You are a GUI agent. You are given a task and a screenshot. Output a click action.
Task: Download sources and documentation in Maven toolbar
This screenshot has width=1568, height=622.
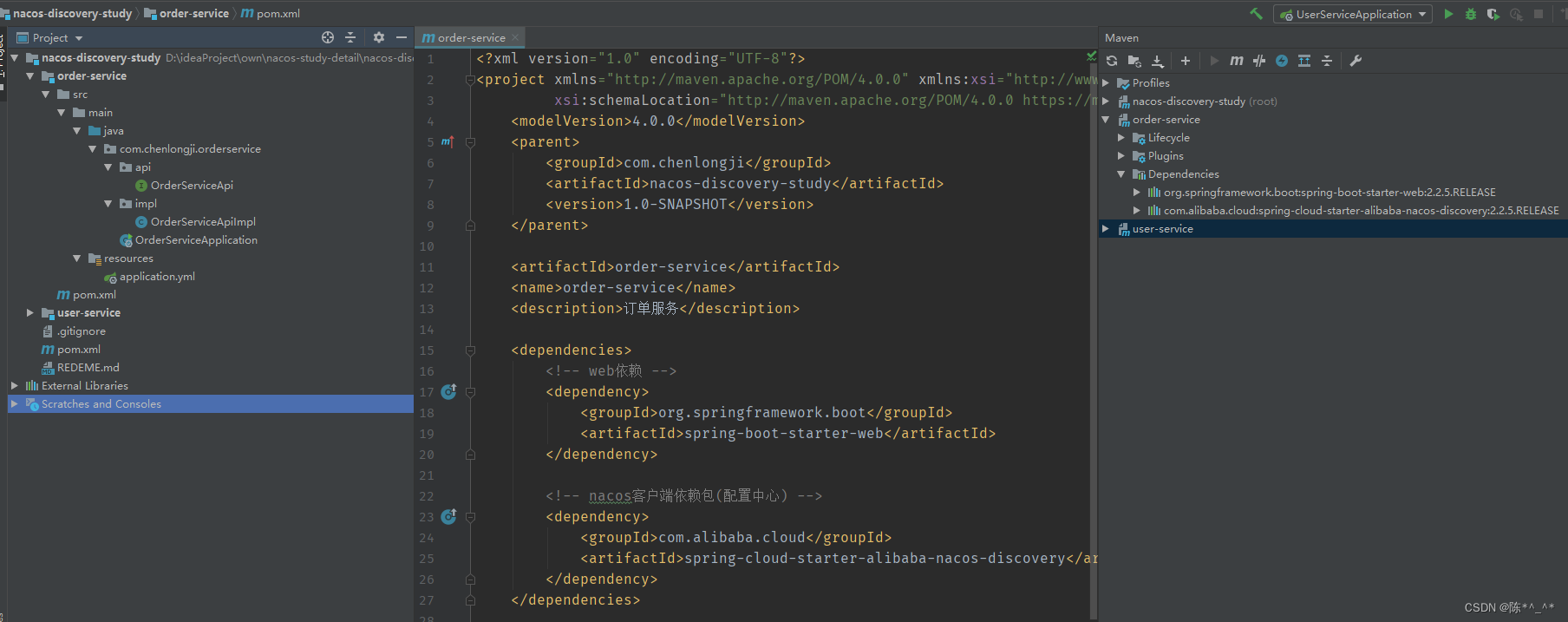1157,61
